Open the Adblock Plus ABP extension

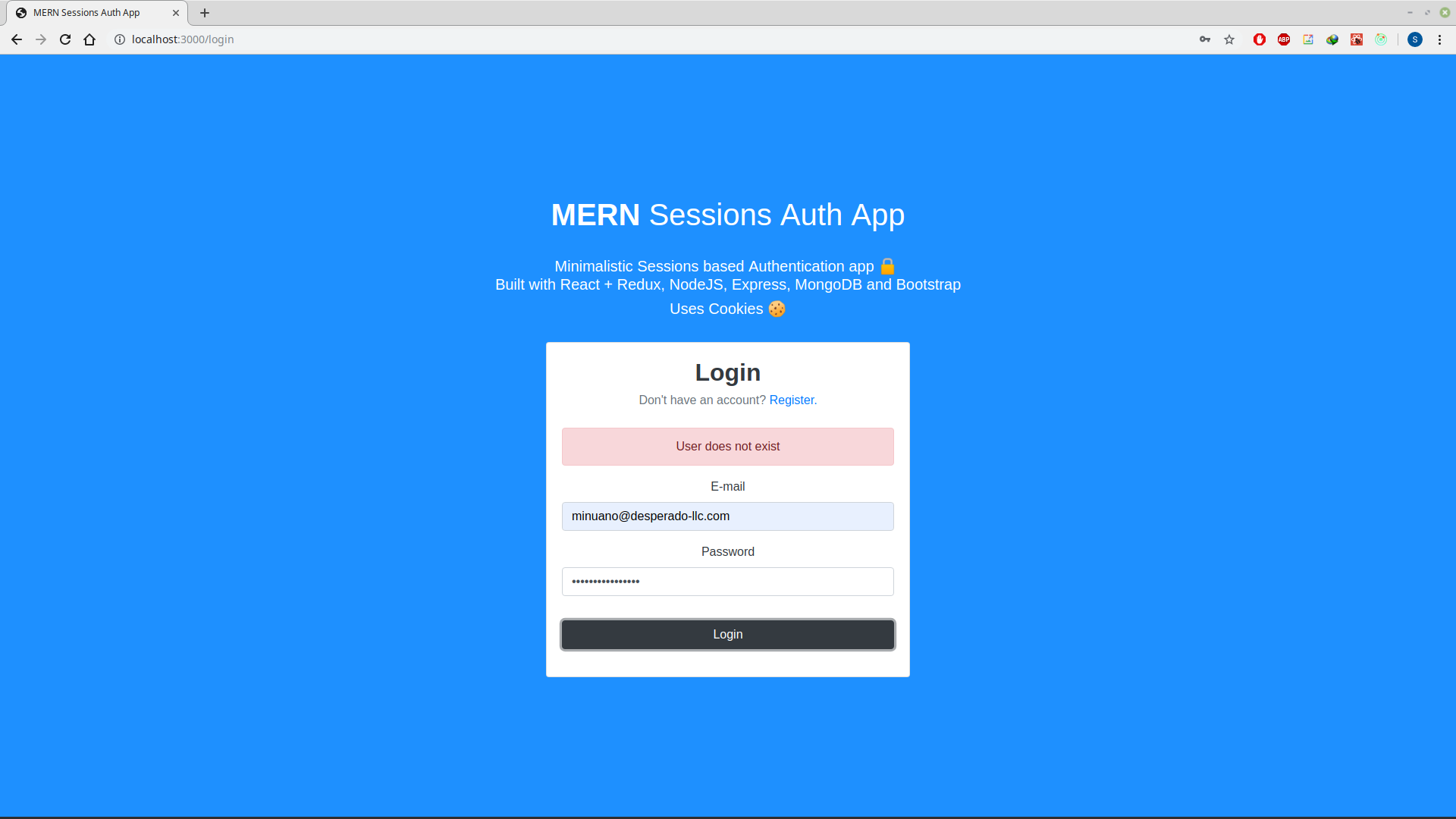tap(1284, 39)
